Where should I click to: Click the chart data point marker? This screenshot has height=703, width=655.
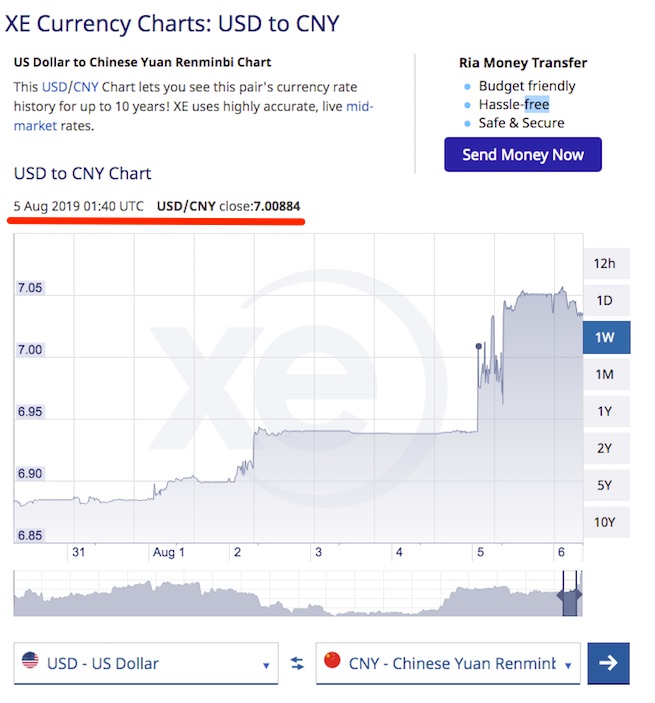pyautogui.click(x=479, y=346)
